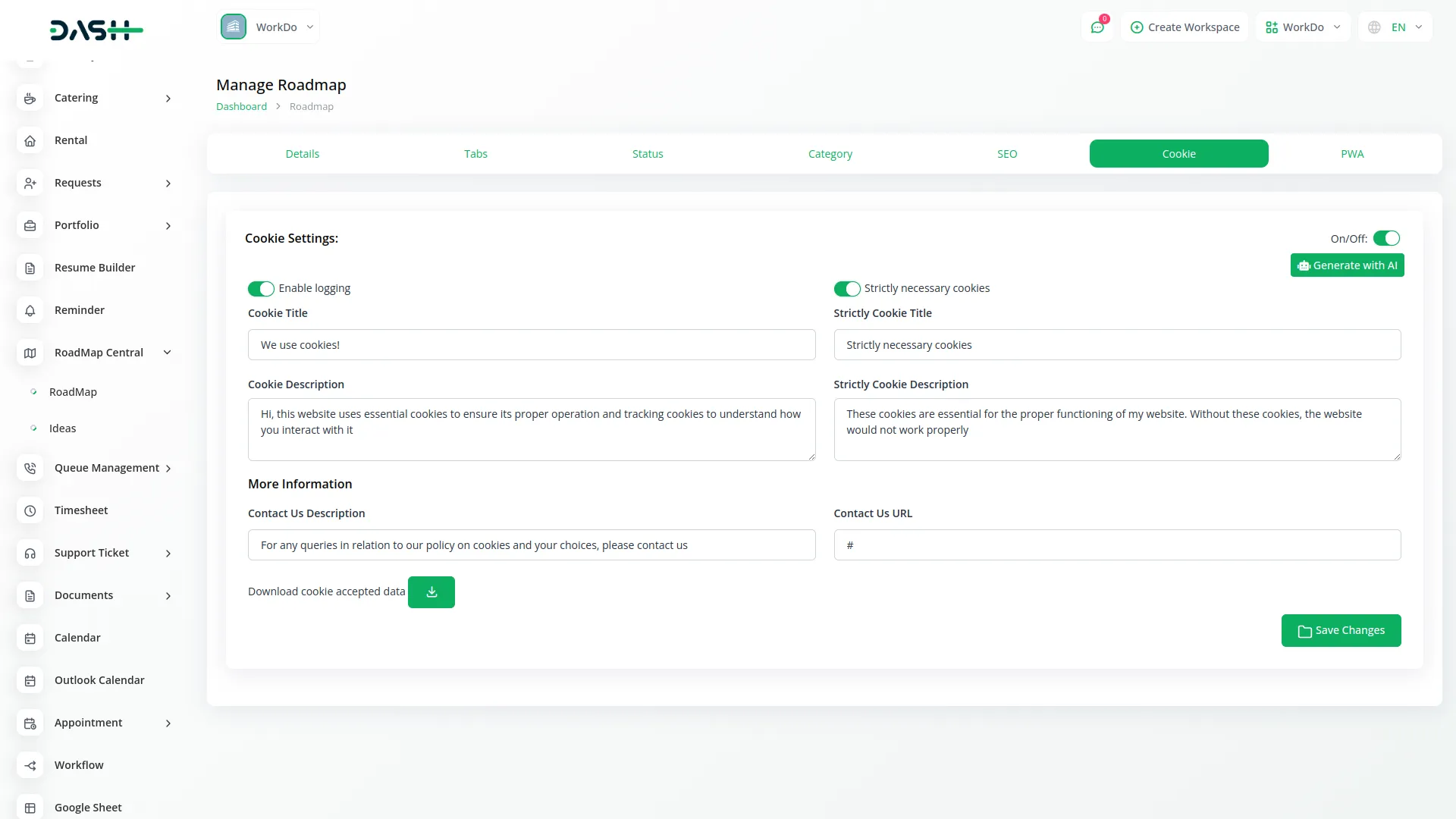Switch to the SEO tab

click(x=1006, y=154)
